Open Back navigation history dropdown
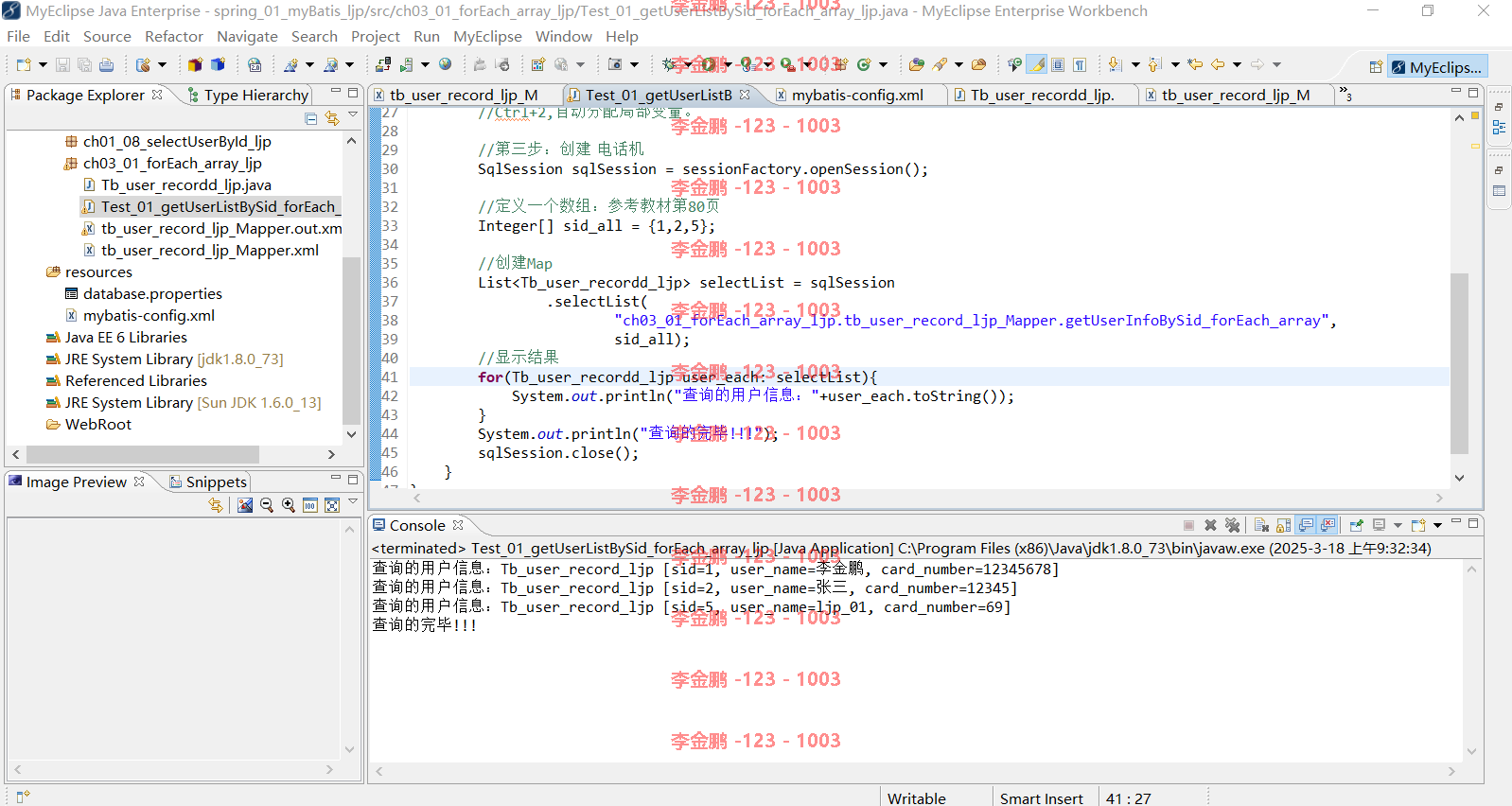Viewport: 1512px width, 806px height. click(1237, 64)
